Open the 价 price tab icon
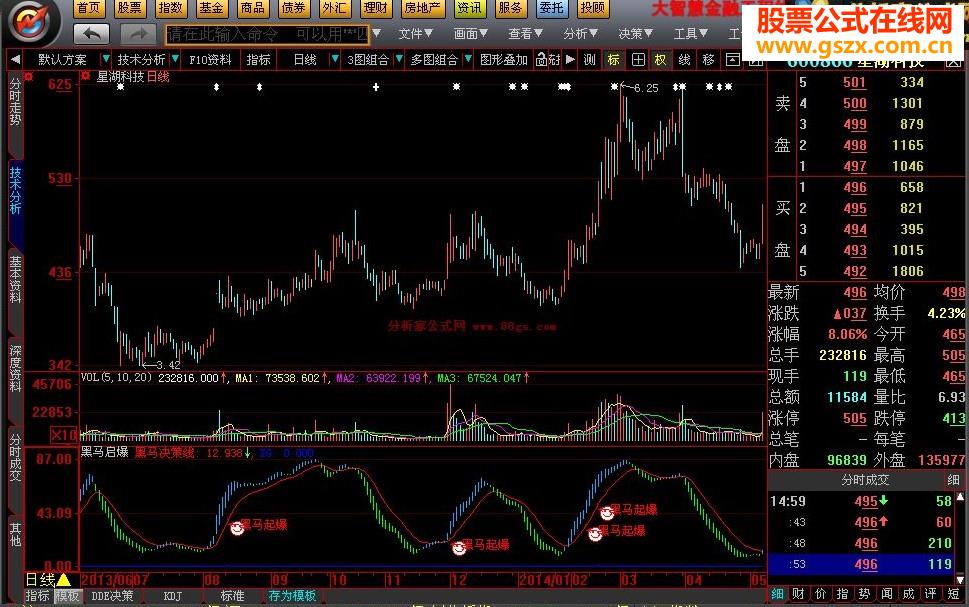Viewport: 969px width, 607px height. click(x=820, y=594)
